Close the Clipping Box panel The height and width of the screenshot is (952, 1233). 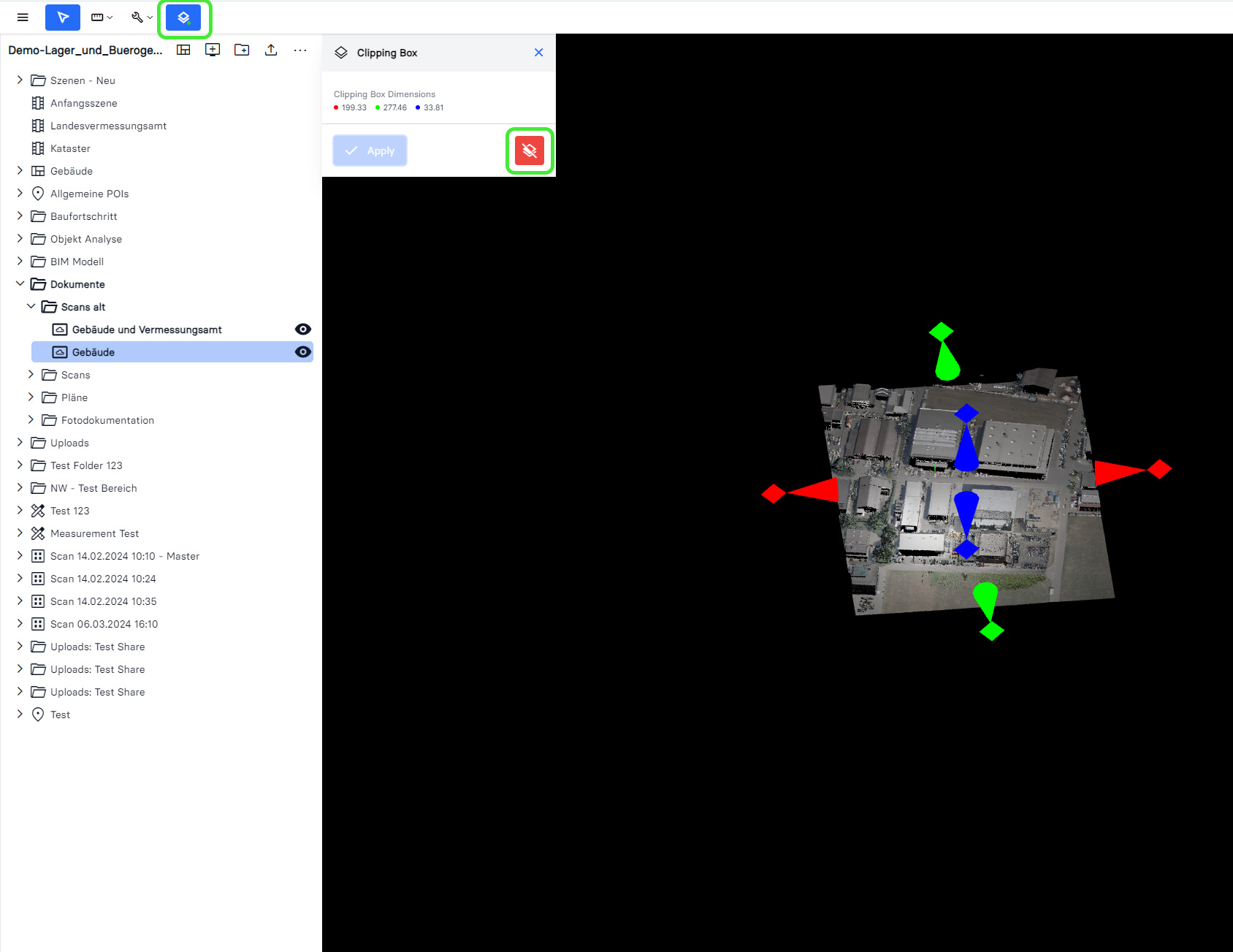[x=538, y=53]
